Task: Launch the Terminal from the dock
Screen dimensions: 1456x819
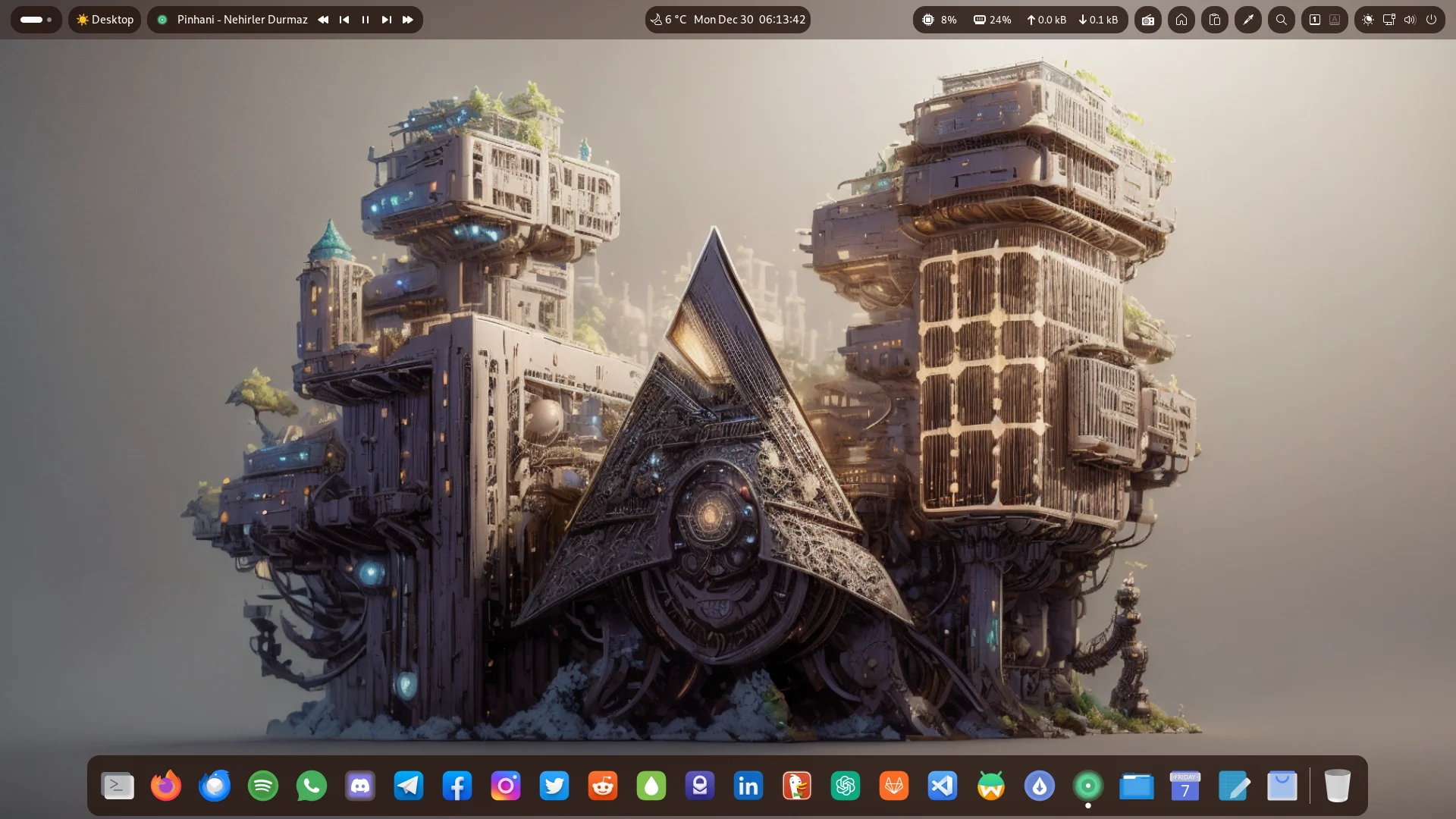Action: [118, 786]
